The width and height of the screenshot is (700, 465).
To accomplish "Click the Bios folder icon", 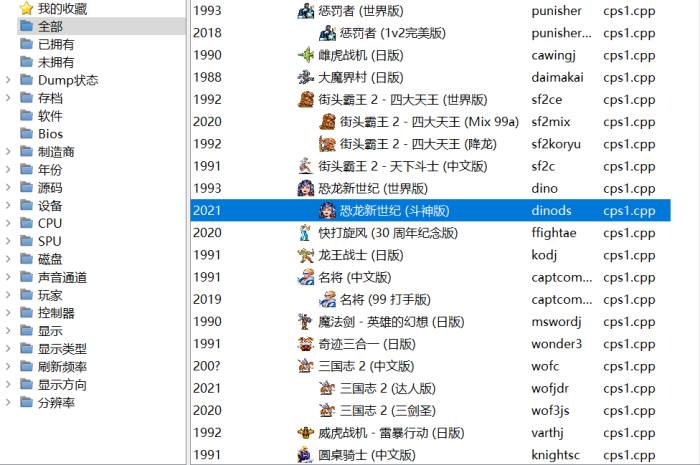I will (x=27, y=133).
